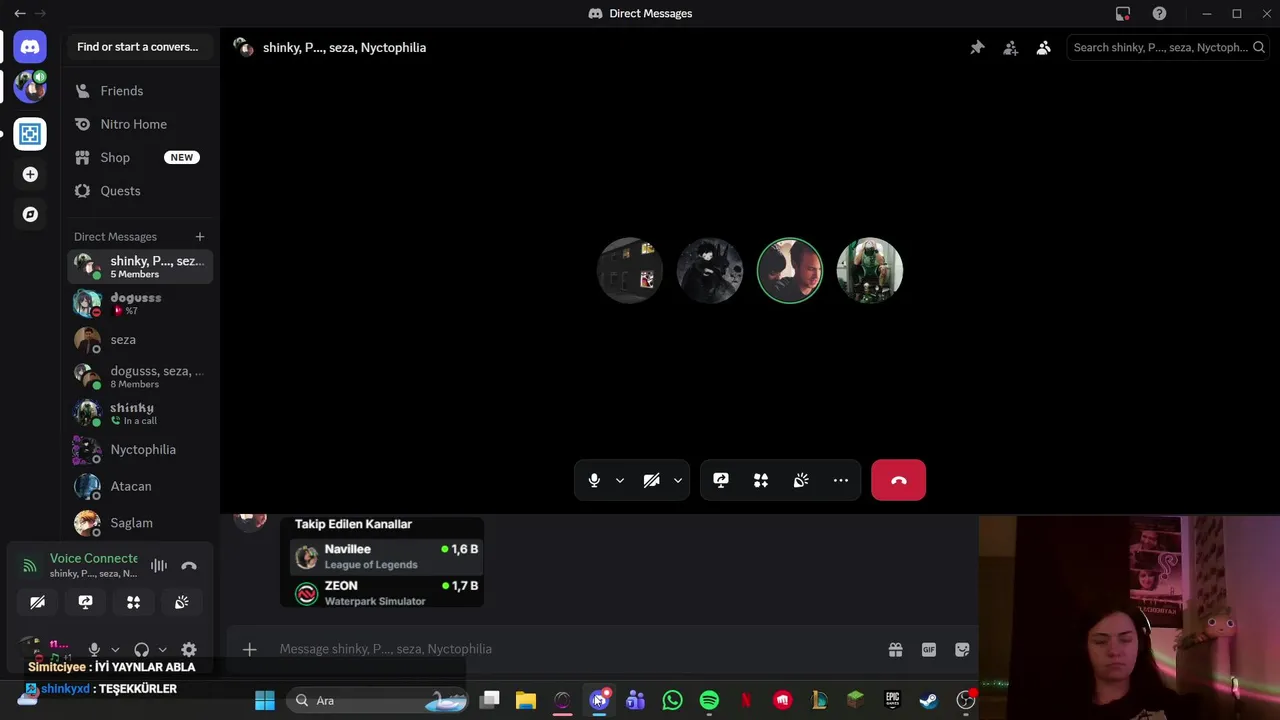Image resolution: width=1280 pixels, height=720 pixels.
Task: Expand microphone options arrow in call
Action: pyautogui.click(x=620, y=480)
